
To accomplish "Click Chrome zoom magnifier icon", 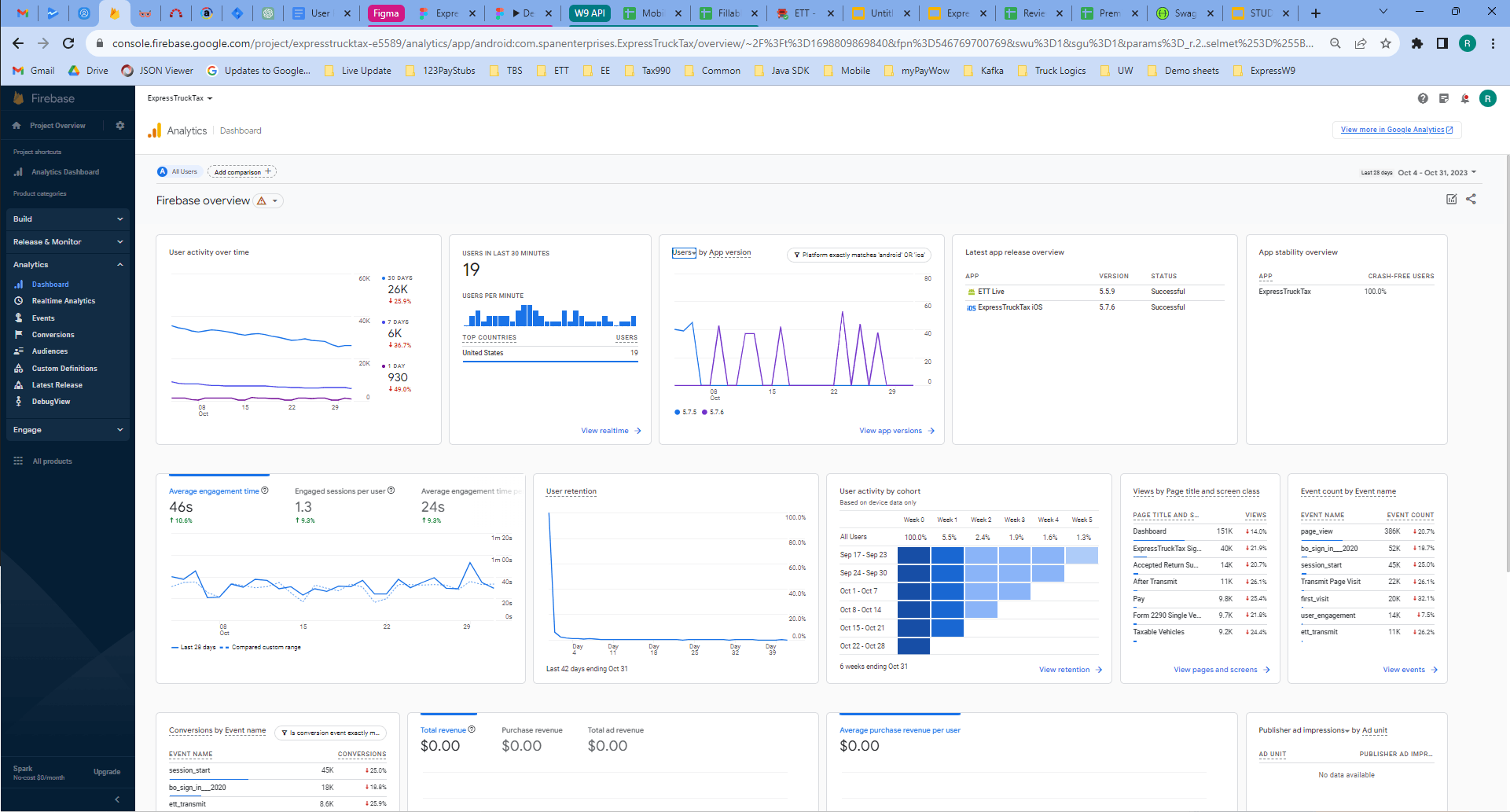I will [1335, 43].
